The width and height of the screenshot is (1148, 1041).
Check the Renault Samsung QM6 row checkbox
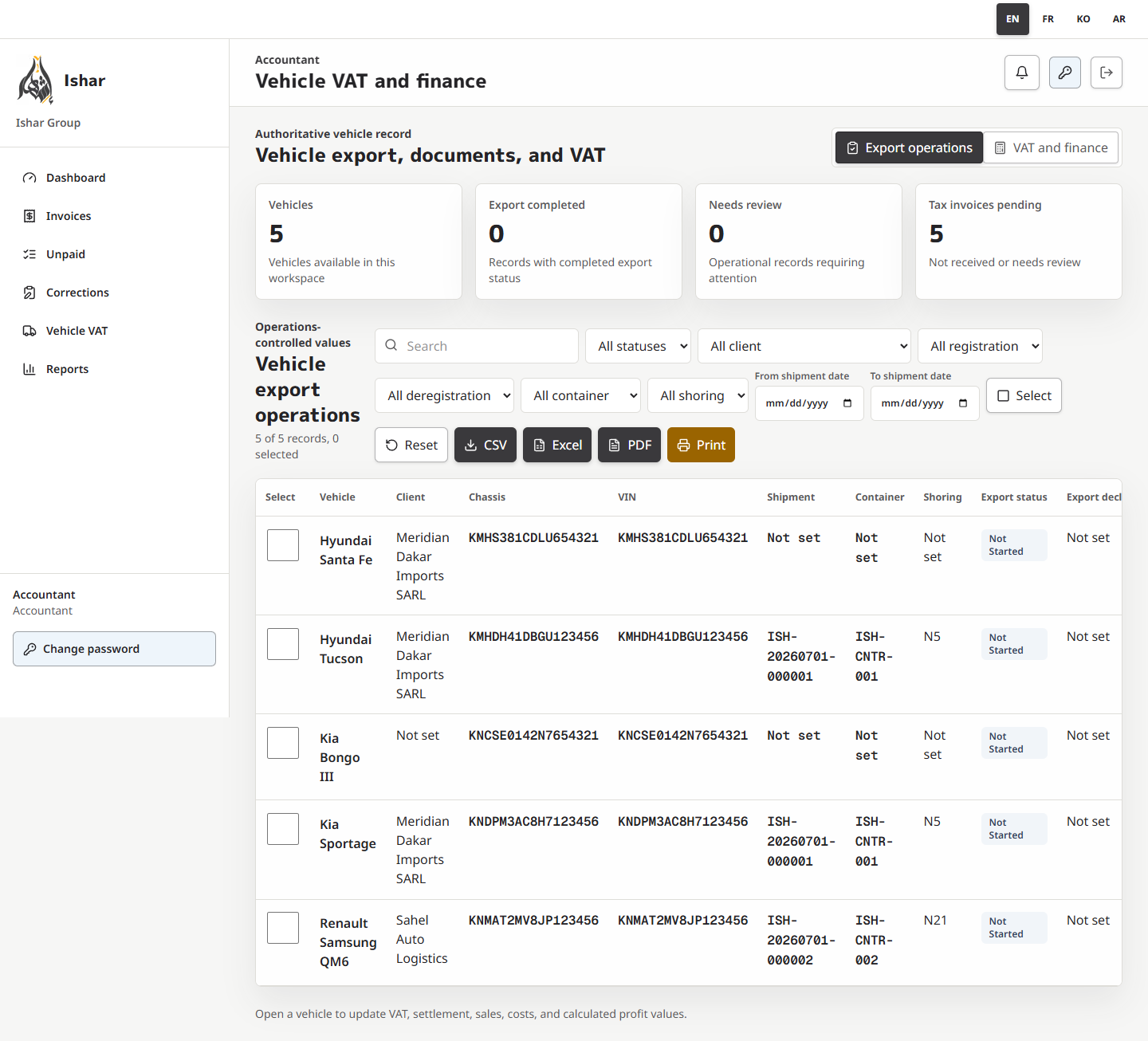click(283, 928)
